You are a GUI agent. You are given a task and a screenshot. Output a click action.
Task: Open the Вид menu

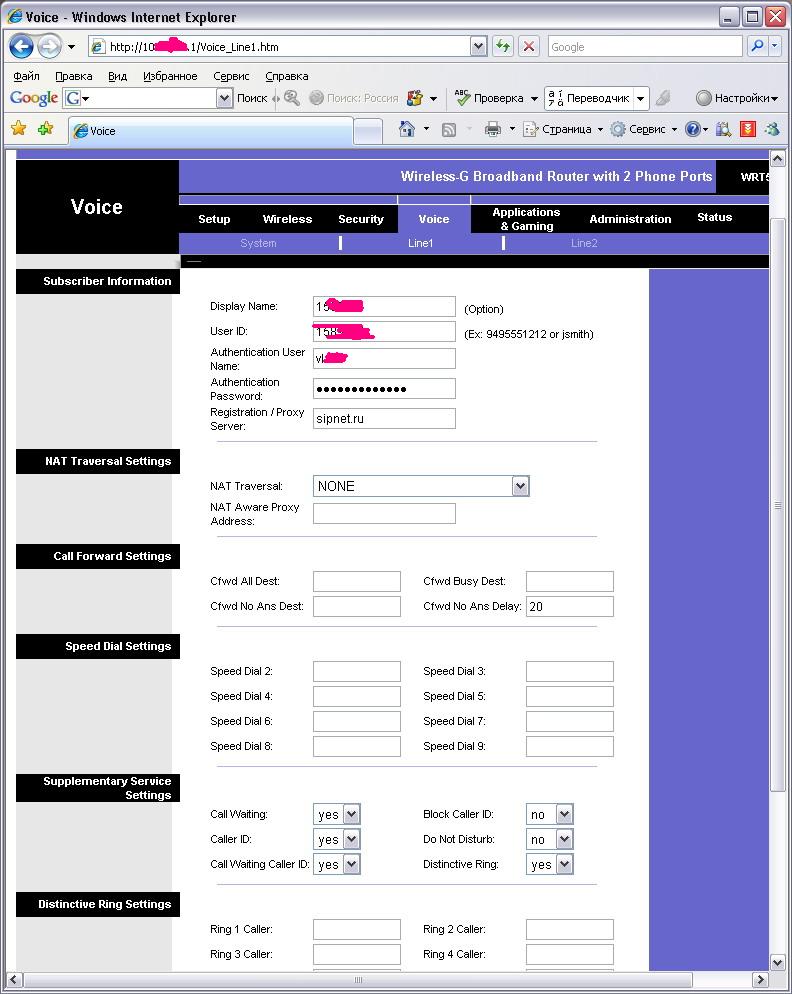click(117, 76)
